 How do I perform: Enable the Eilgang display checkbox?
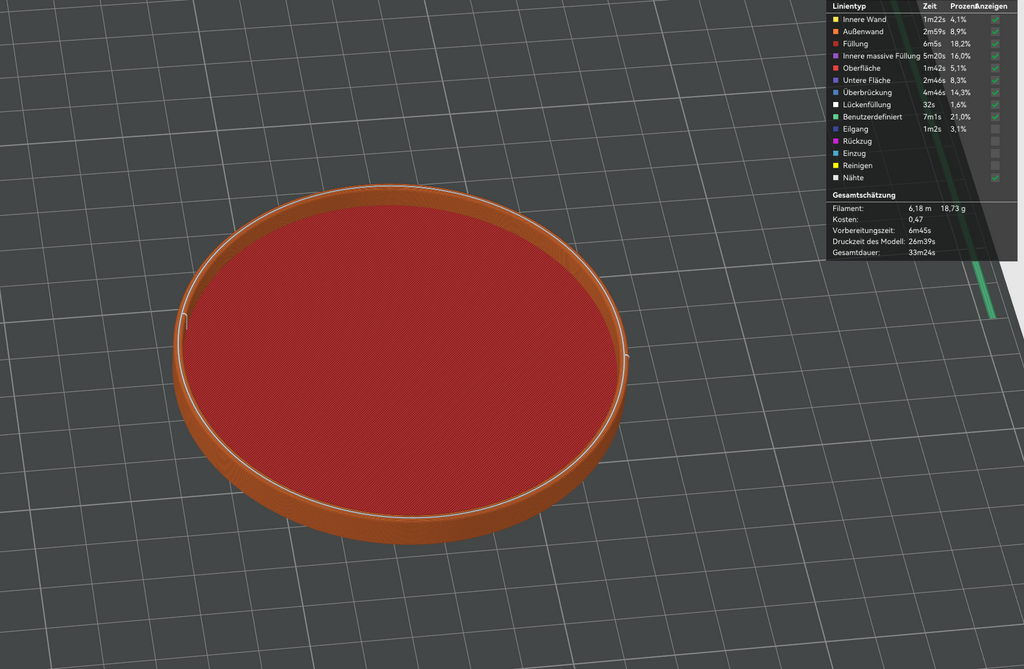coord(995,129)
